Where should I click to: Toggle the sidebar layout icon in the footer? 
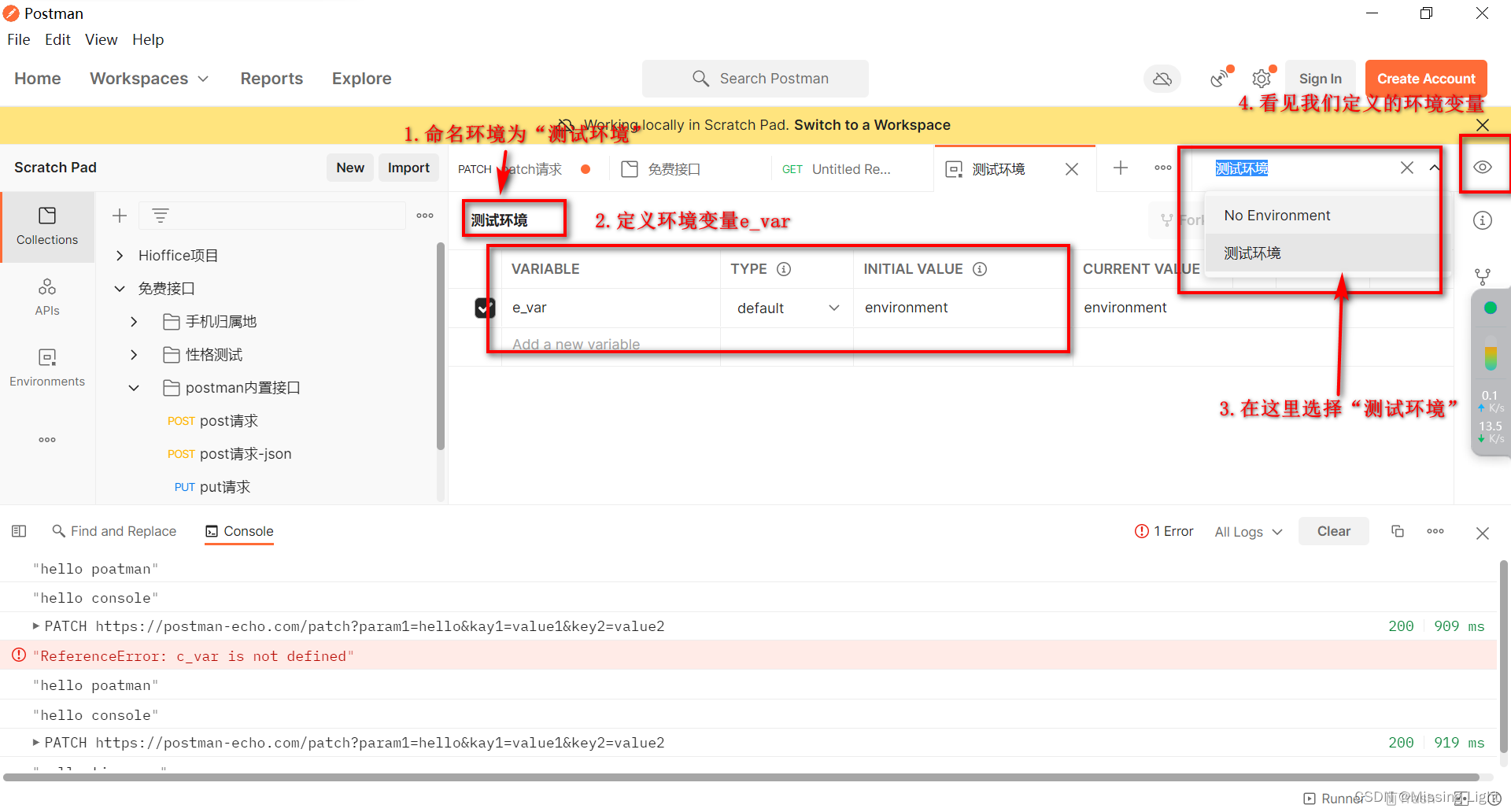tap(19, 531)
